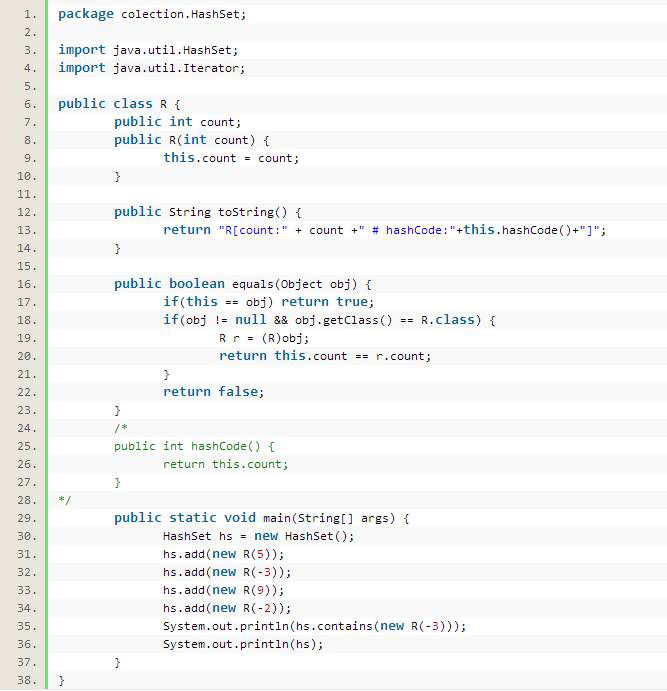Click the 'public int count;' field line
Viewport: 667px width, 691px height.
point(178,122)
